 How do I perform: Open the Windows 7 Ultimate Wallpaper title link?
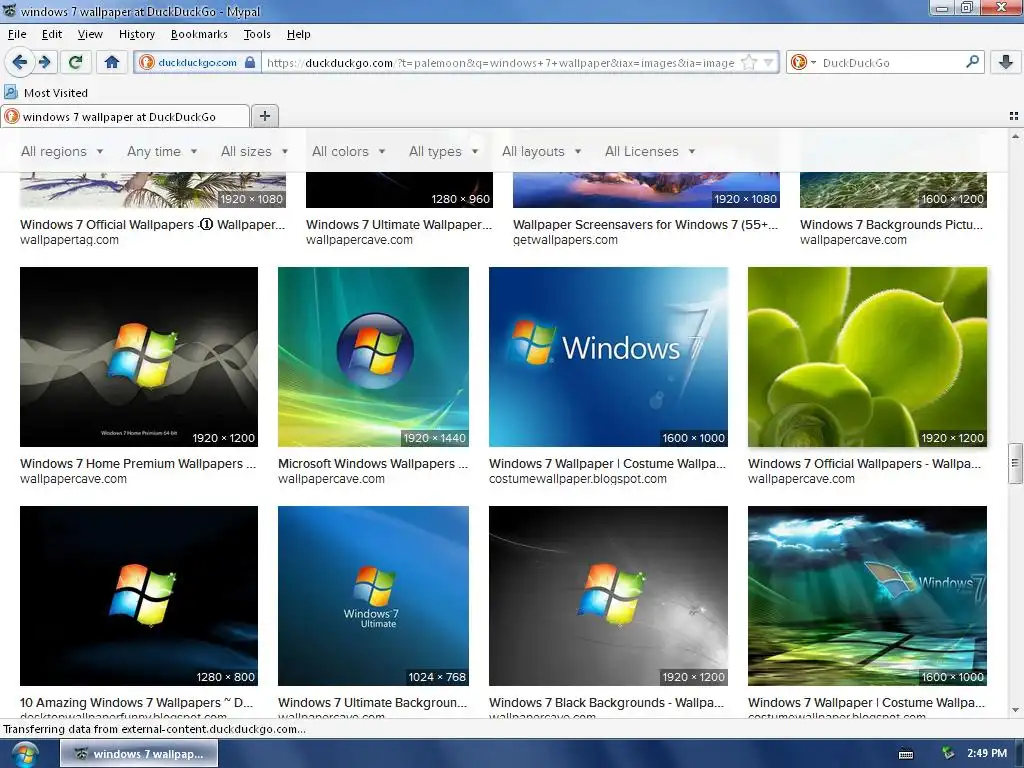click(399, 225)
